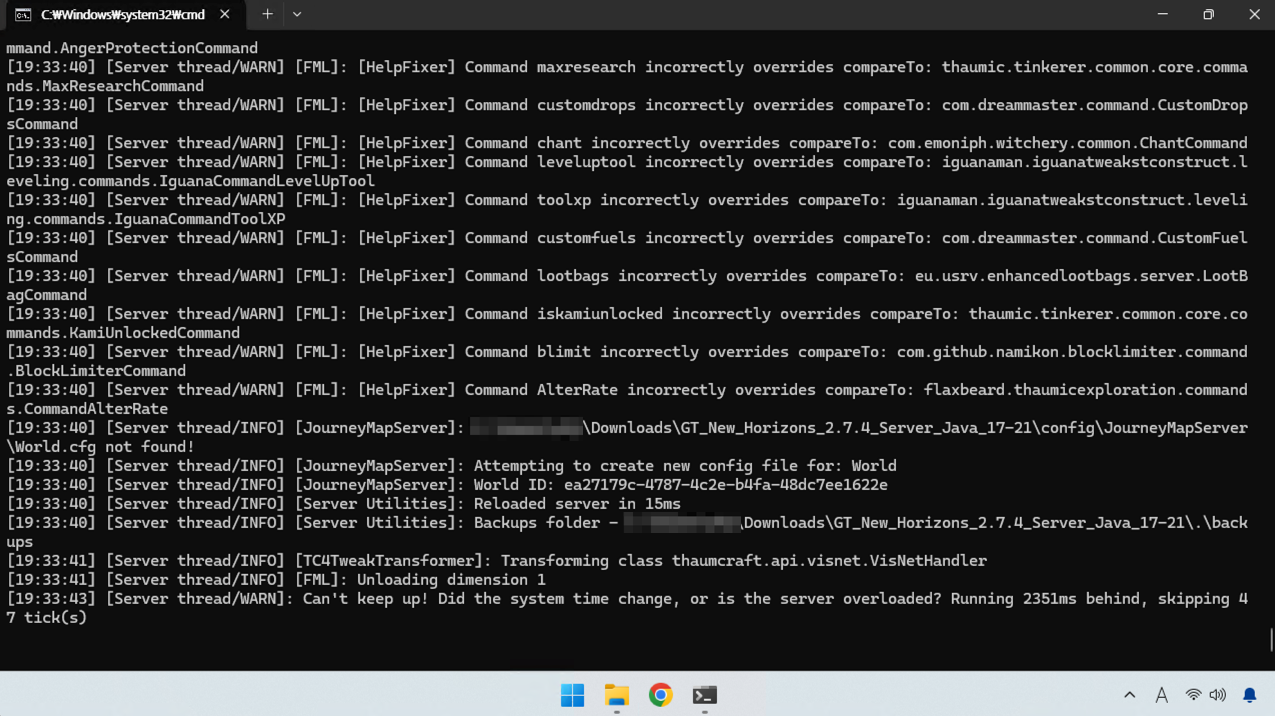Click the 'Transforming class thaumcraft.api.visnet.VisNetHandler' line
This screenshot has width=1275, height=716.
click(x=496, y=561)
